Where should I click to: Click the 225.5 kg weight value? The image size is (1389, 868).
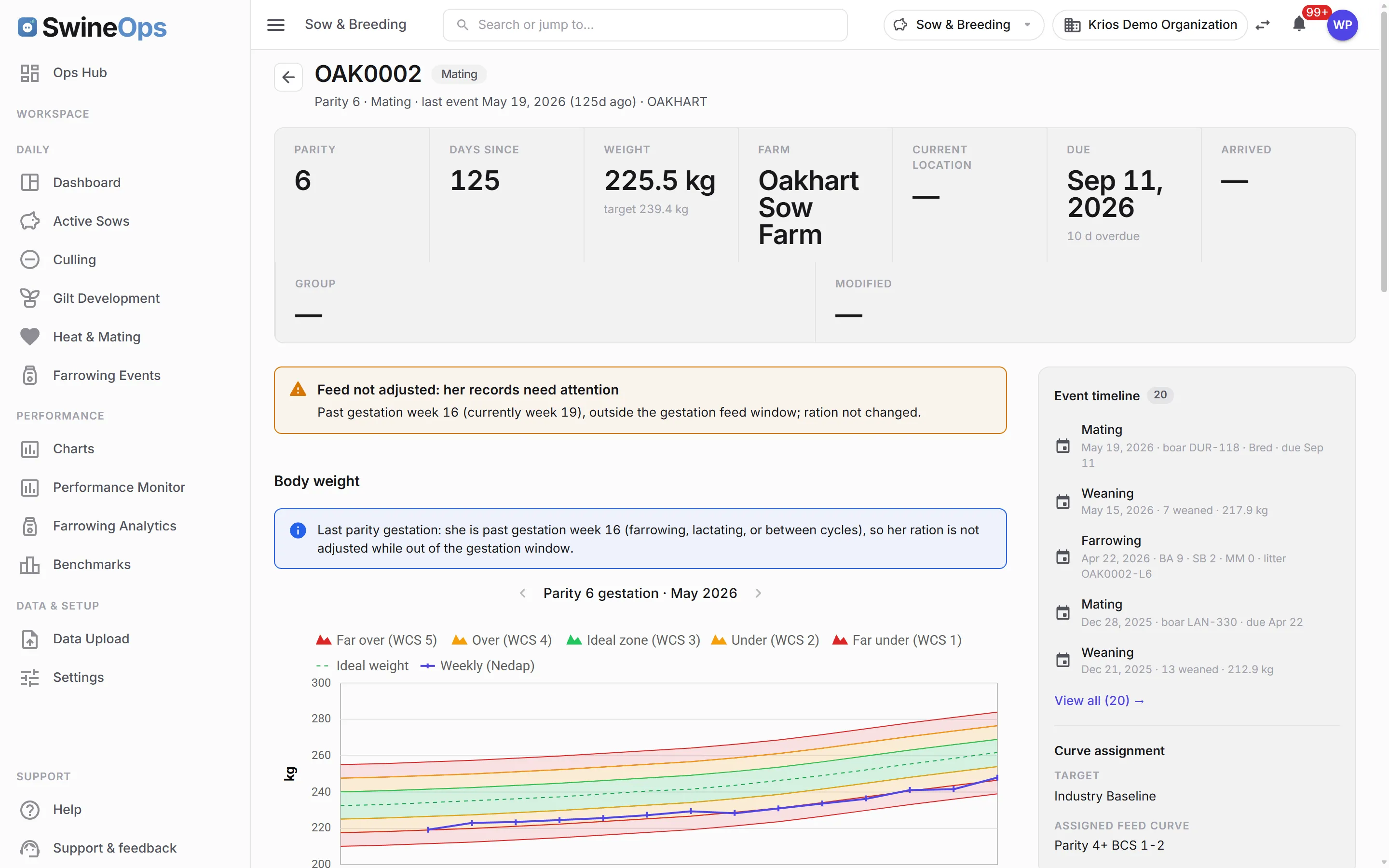click(659, 180)
